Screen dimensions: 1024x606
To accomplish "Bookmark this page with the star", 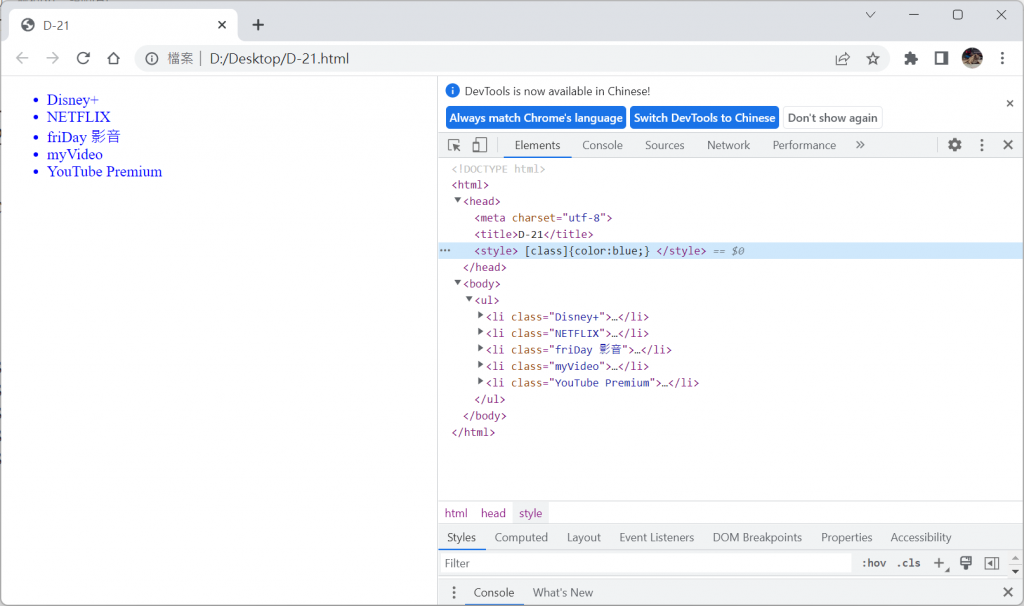I will 872,59.
